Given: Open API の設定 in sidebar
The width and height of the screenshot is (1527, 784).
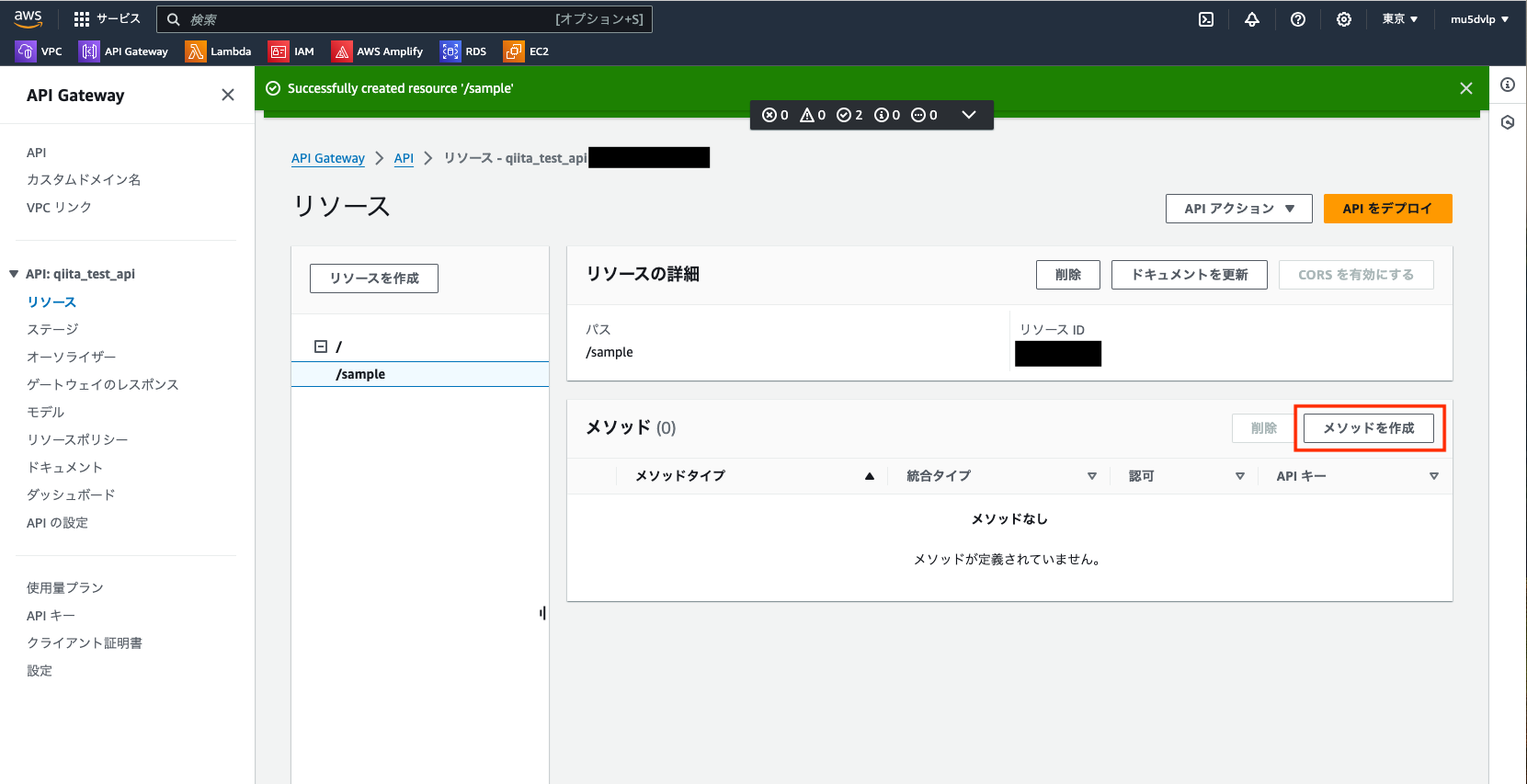Looking at the screenshot, I should 57,523.
